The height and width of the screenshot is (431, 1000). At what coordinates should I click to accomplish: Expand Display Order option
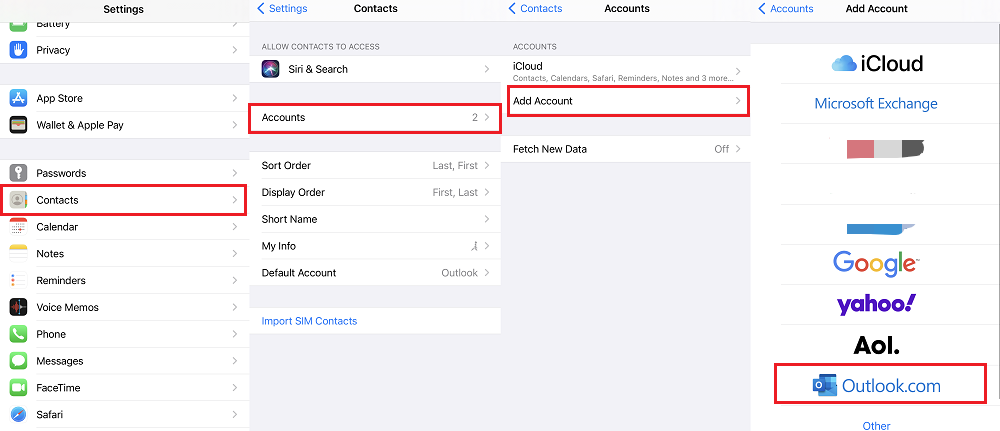[374, 192]
